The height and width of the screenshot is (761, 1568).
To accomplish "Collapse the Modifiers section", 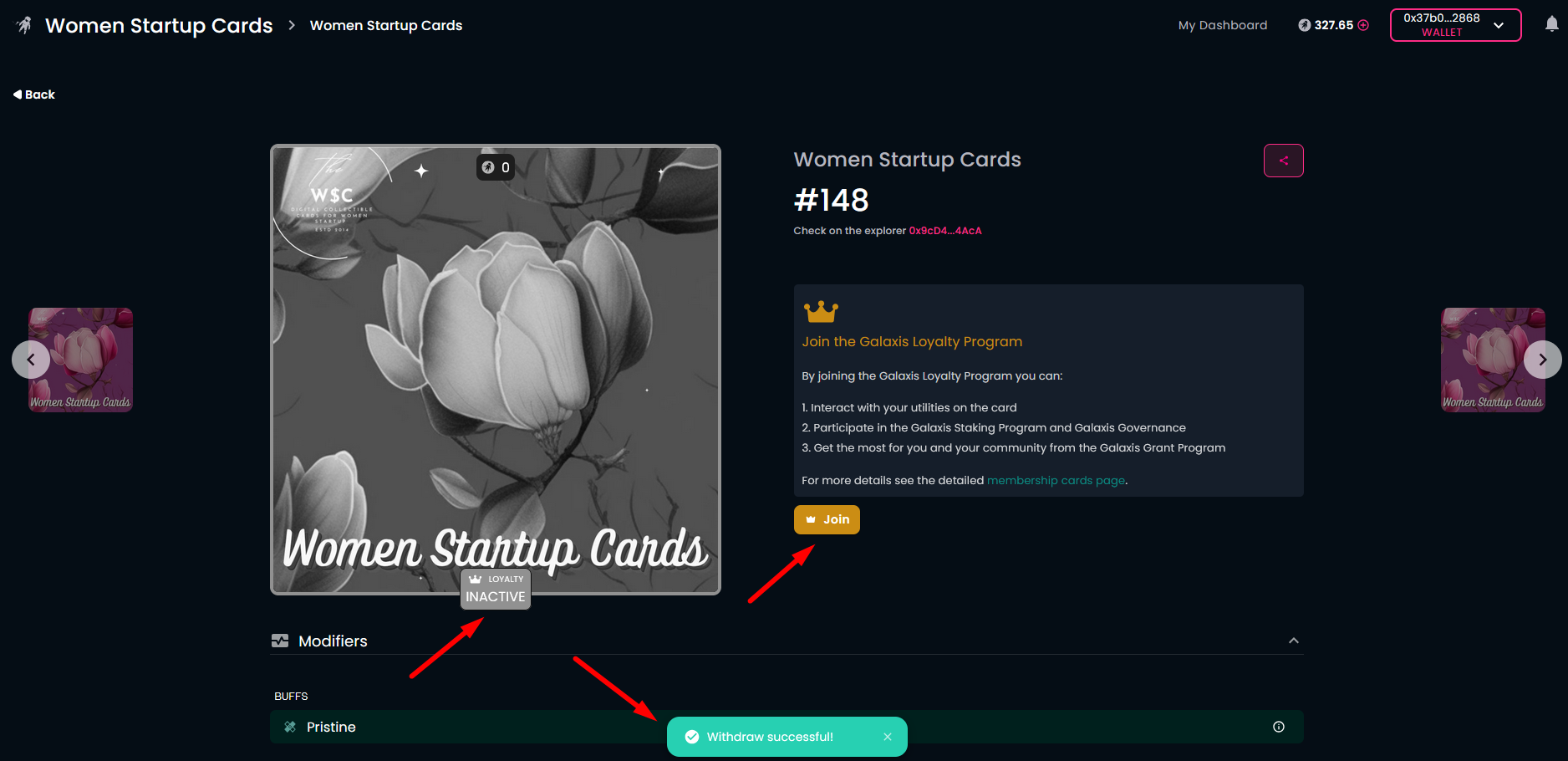I will [x=1293, y=641].
